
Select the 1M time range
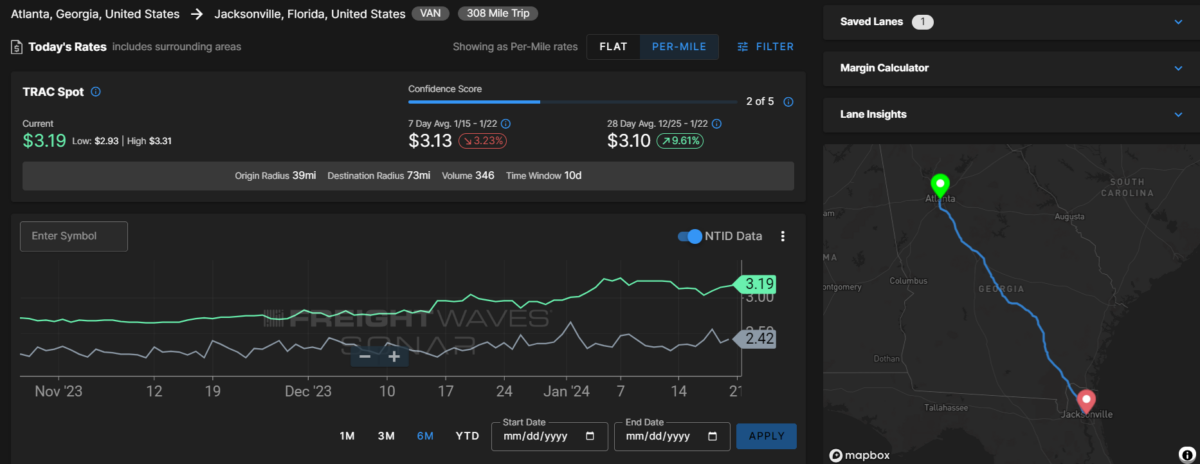click(x=347, y=436)
